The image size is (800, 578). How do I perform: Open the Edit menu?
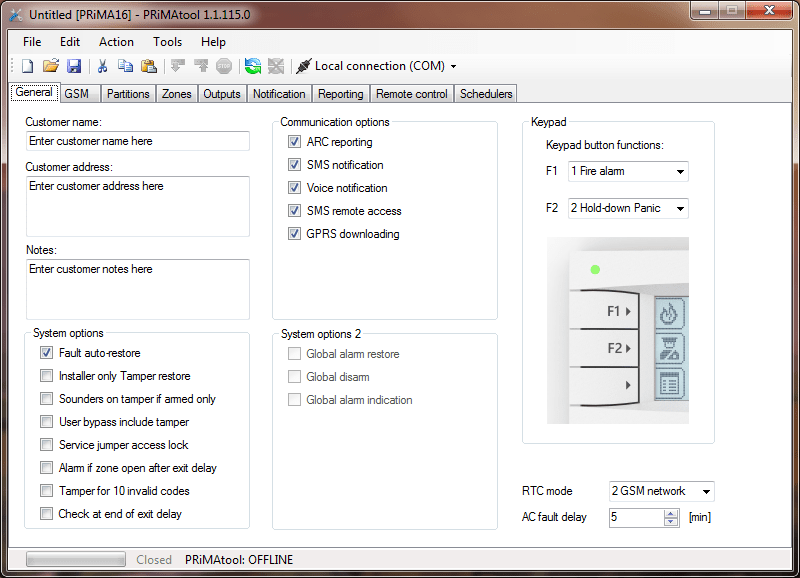pyautogui.click(x=70, y=42)
